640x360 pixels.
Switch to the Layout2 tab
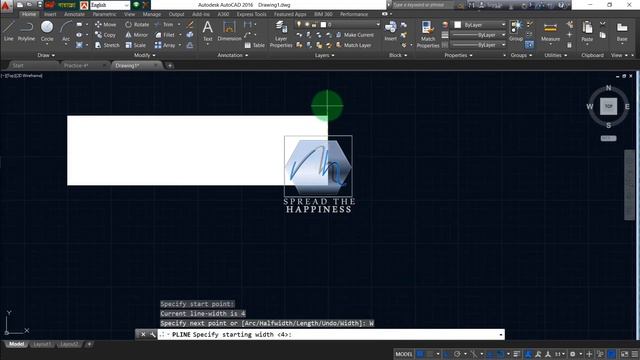click(x=69, y=344)
